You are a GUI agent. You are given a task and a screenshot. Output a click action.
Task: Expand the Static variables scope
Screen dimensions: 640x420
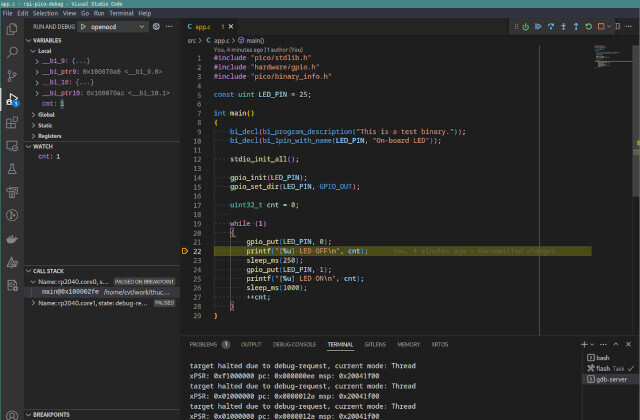[x=33, y=125]
